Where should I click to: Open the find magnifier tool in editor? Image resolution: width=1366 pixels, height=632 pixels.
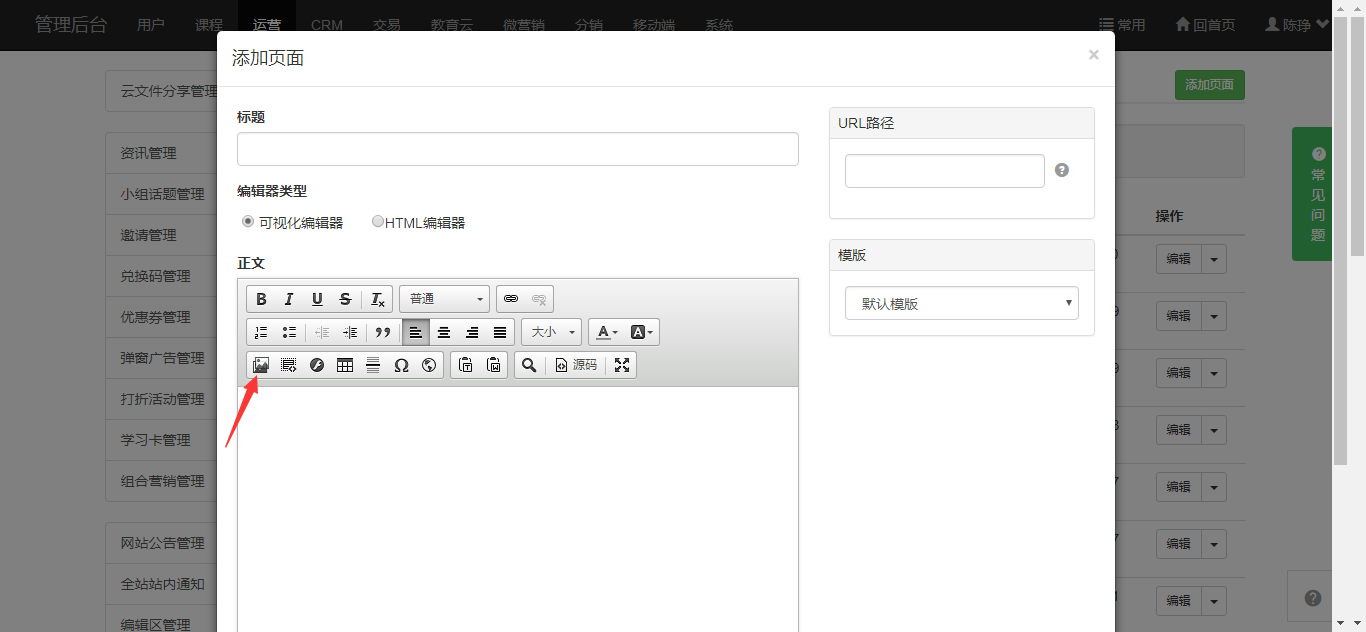click(x=529, y=365)
